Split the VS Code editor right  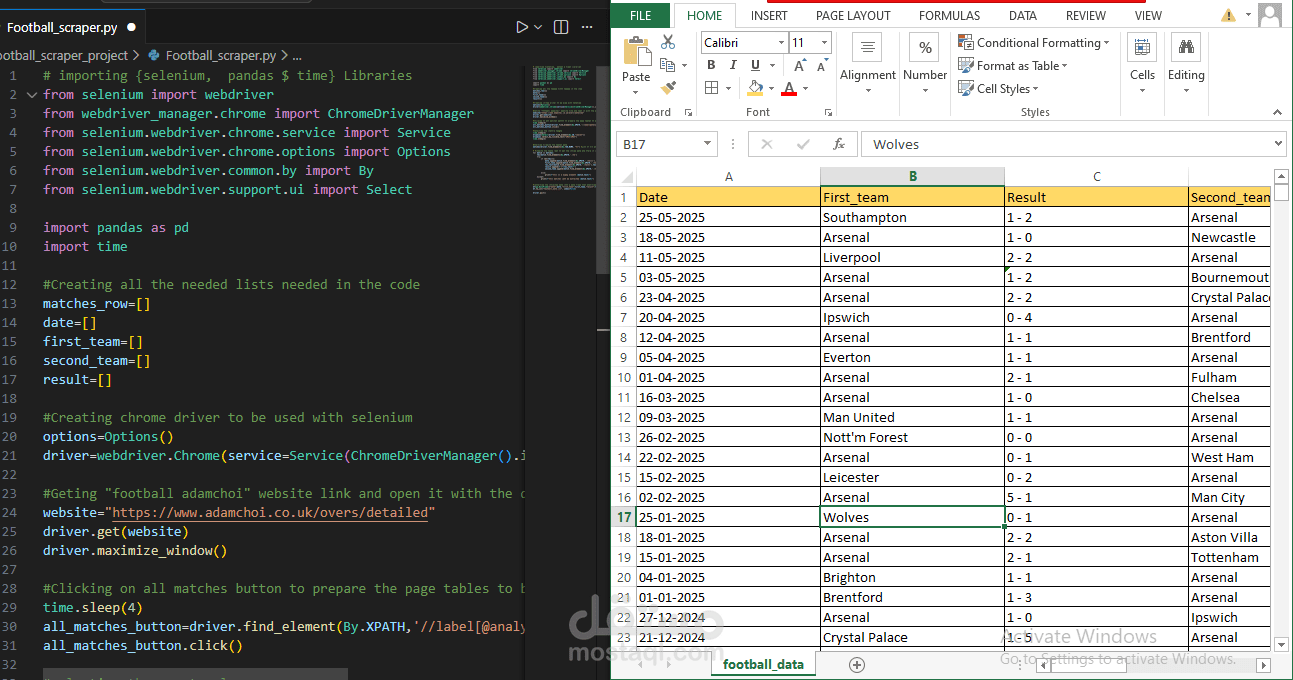(561, 27)
